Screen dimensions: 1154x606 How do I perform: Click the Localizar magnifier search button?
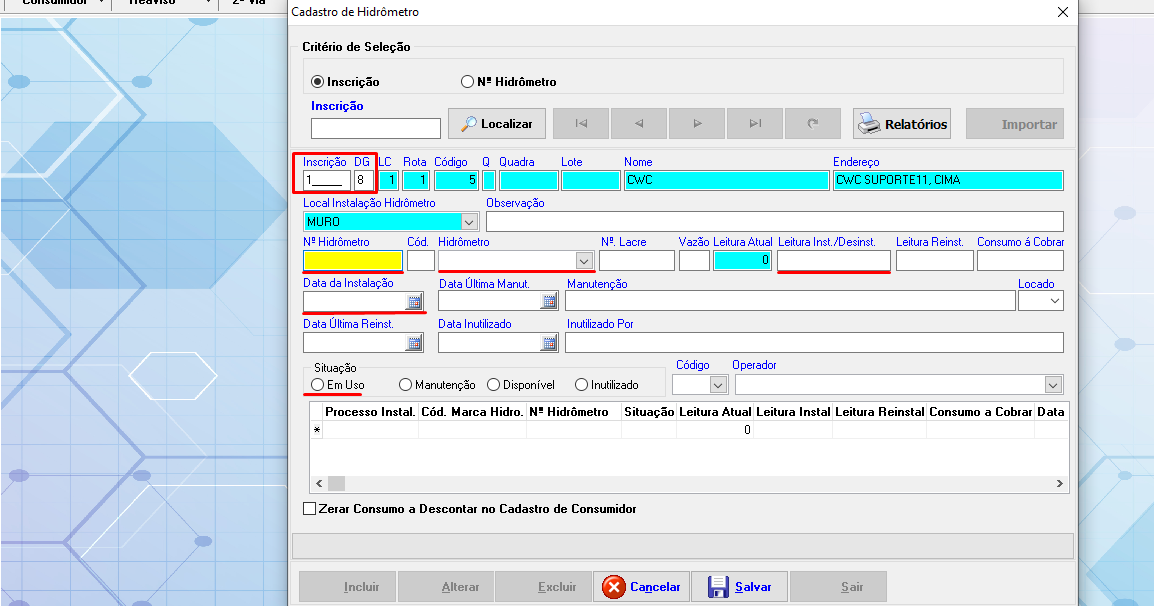click(x=497, y=124)
